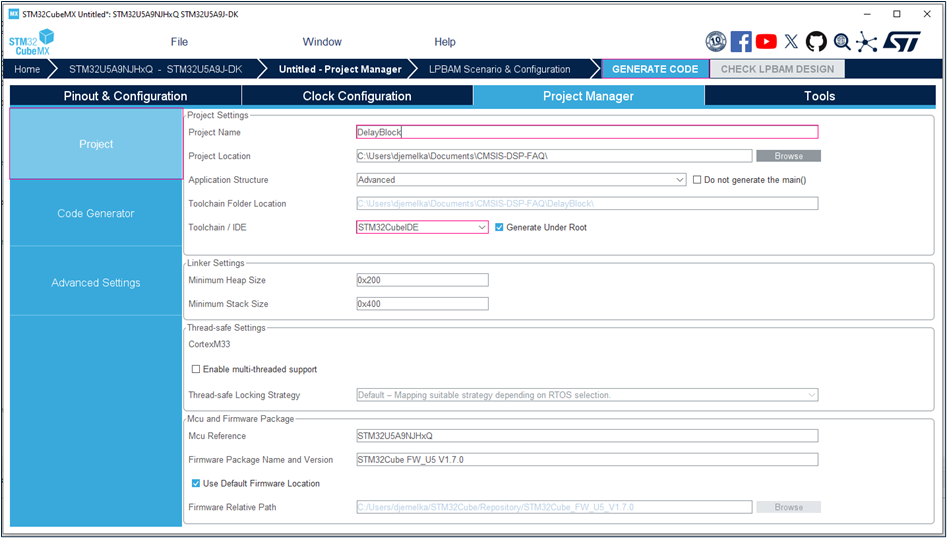Click the Mcu Reference field
The width and height of the screenshot is (947, 538).
tap(587, 436)
